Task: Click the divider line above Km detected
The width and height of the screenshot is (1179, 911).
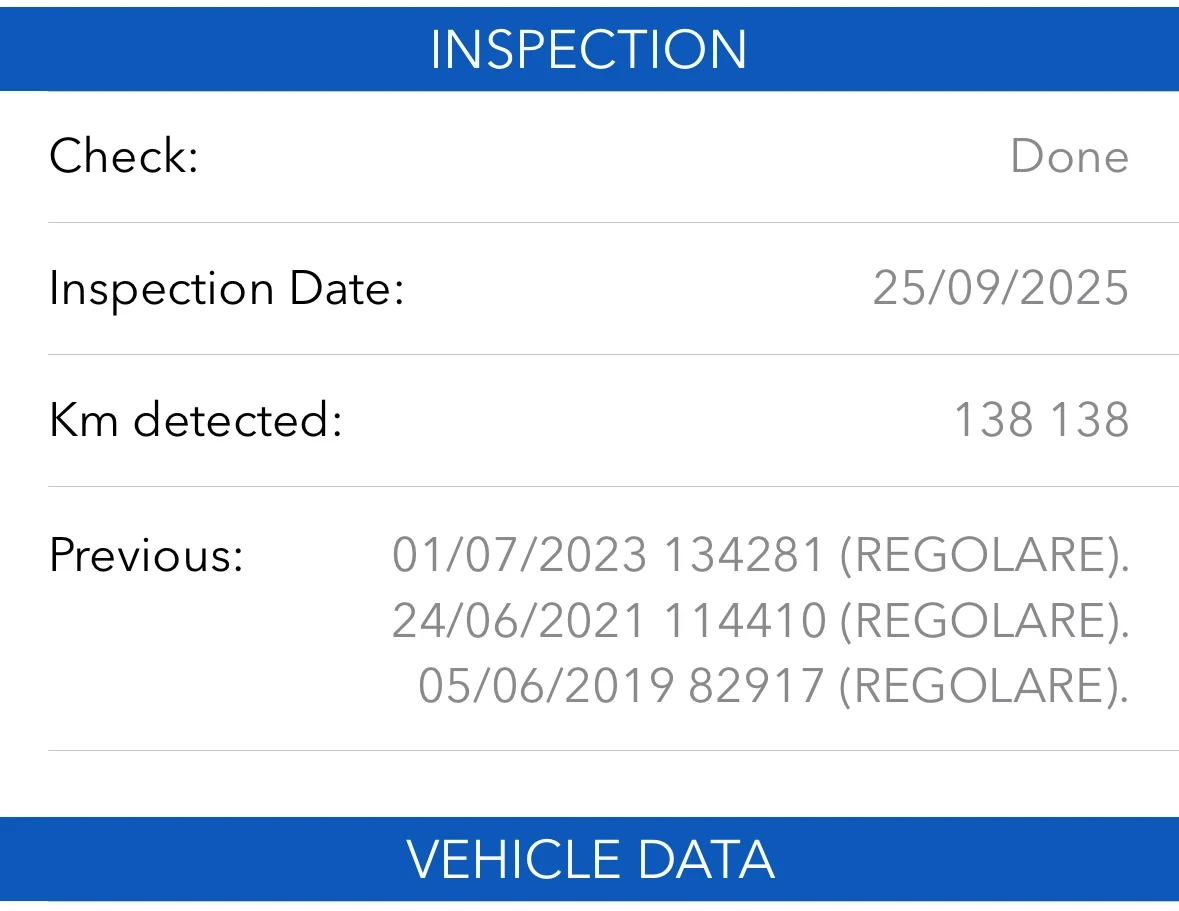Action: tap(613, 355)
